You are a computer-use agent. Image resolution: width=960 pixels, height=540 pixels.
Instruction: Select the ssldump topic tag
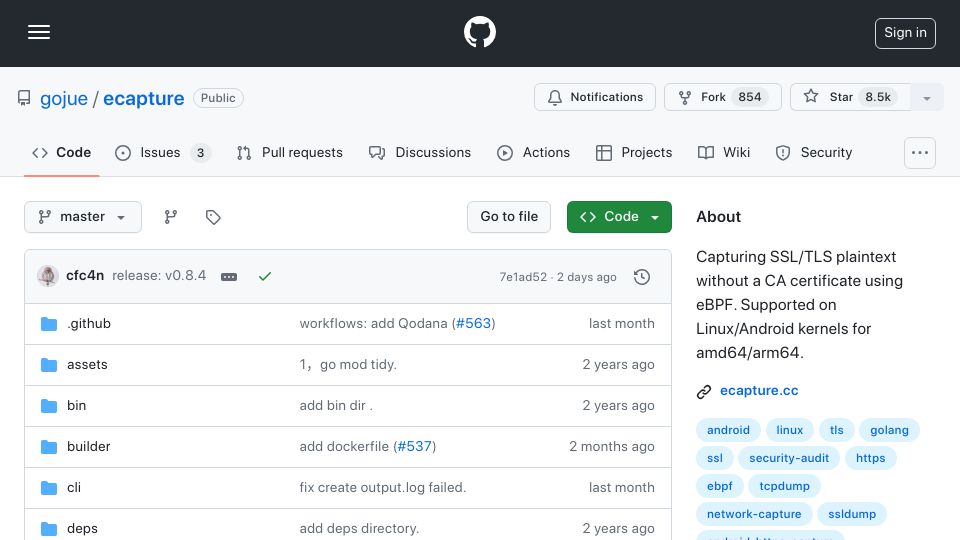(x=852, y=514)
